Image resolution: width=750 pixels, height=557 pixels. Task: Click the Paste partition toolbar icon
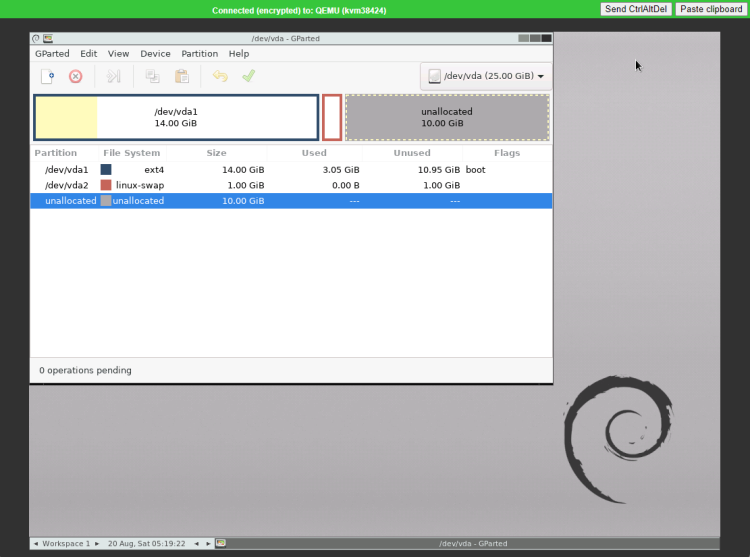tap(182, 76)
